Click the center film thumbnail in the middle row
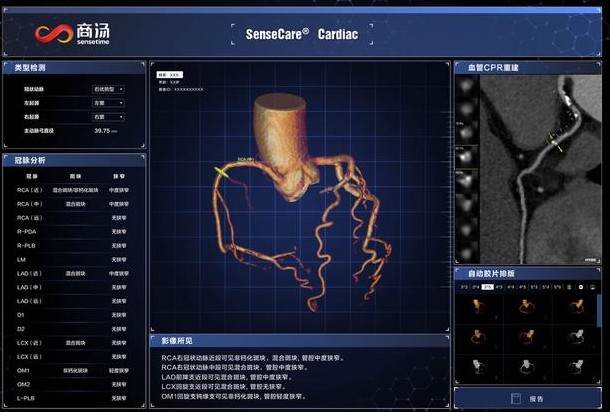 tap(527, 337)
